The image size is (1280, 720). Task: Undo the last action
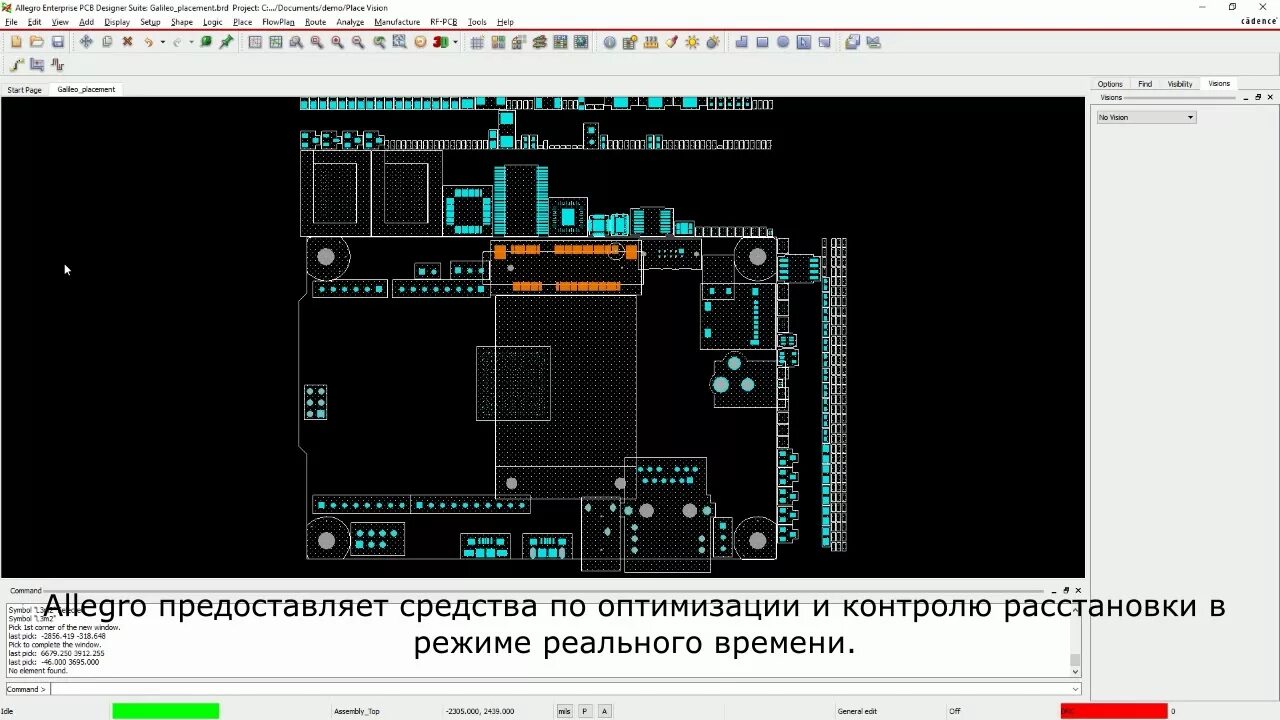148,42
